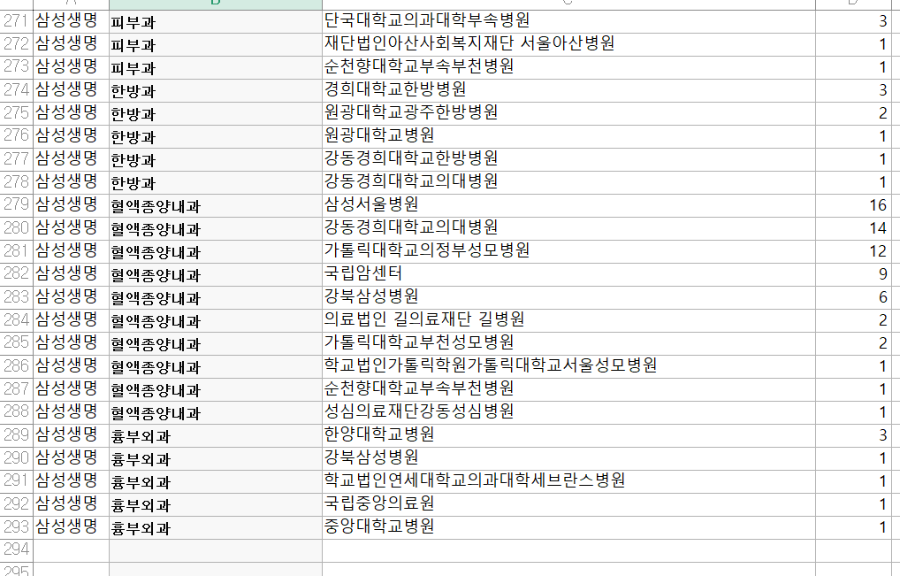900x576 pixels.
Task: Select value 2 in row 275
Action: tap(852, 113)
